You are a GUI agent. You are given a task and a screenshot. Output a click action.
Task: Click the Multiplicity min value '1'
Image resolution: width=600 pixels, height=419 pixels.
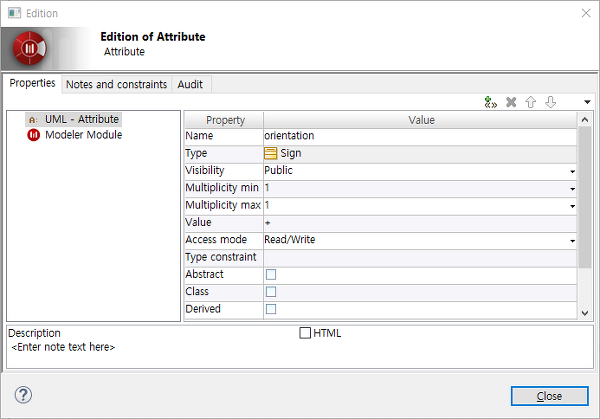267,187
